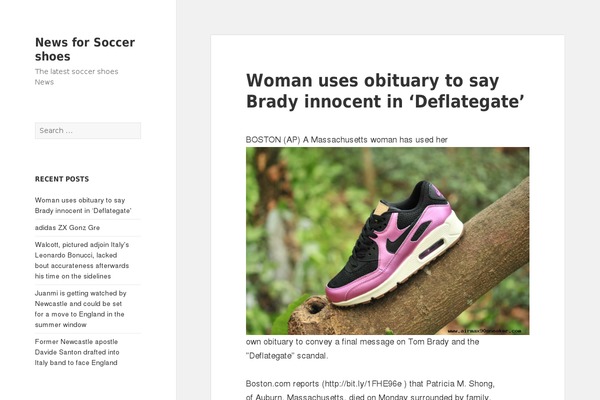Click the RECENT POSTS heading
Image resolution: width=600 pixels, height=400 pixels.
pyautogui.click(x=62, y=179)
